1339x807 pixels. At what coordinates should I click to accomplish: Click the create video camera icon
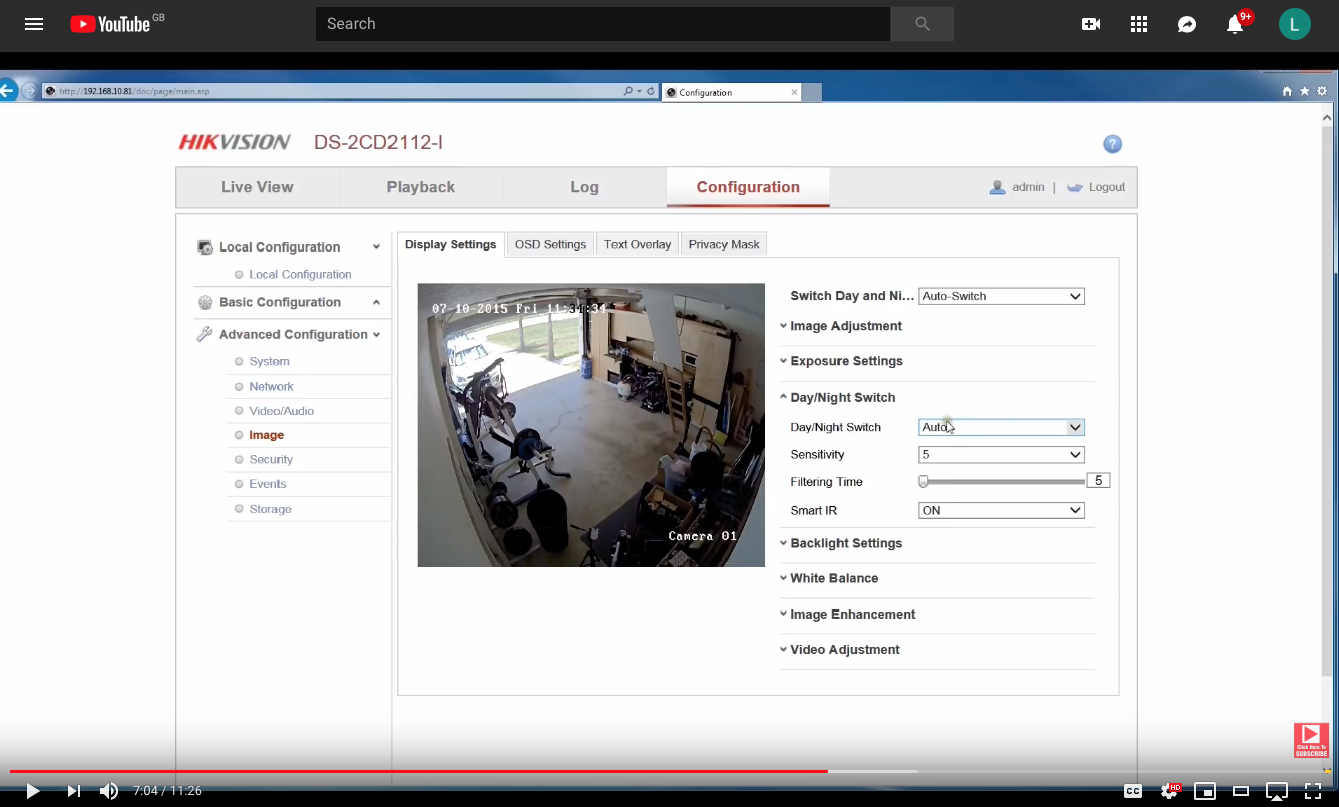tap(1091, 24)
